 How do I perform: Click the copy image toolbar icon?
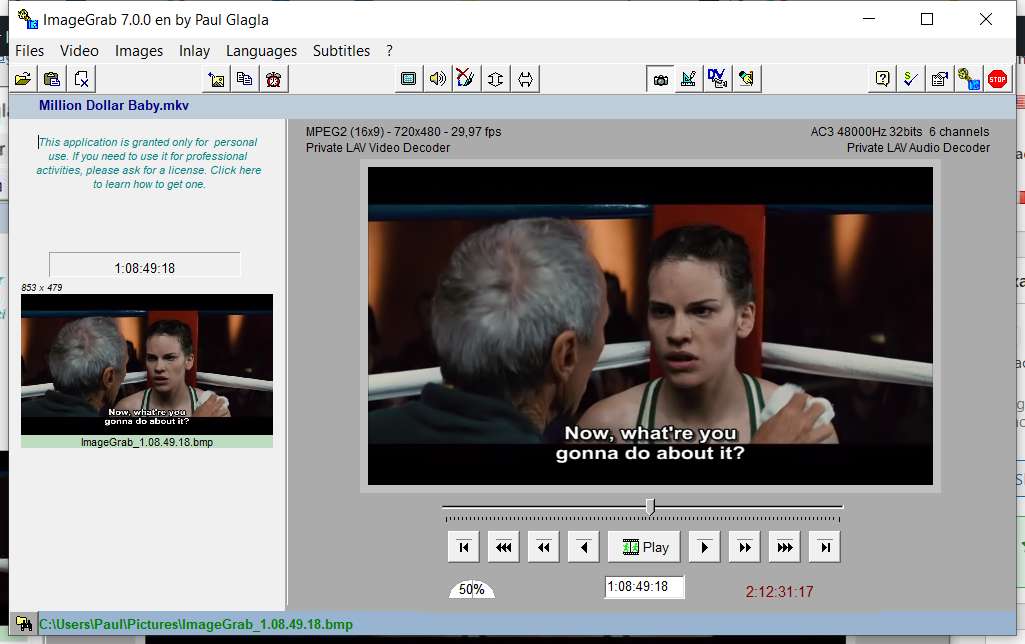[x=244, y=79]
